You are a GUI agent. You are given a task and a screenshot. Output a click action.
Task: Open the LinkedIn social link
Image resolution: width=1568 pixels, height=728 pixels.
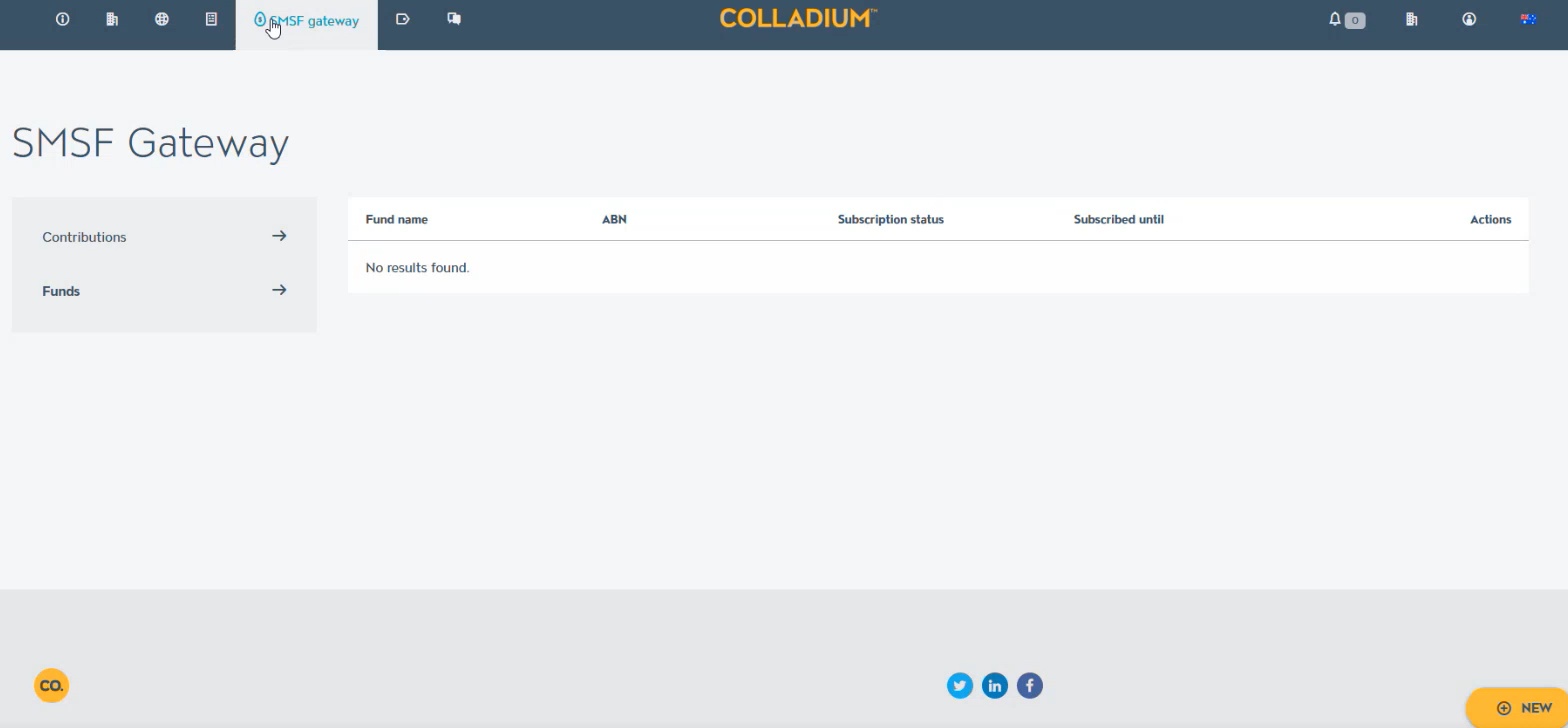[995, 686]
